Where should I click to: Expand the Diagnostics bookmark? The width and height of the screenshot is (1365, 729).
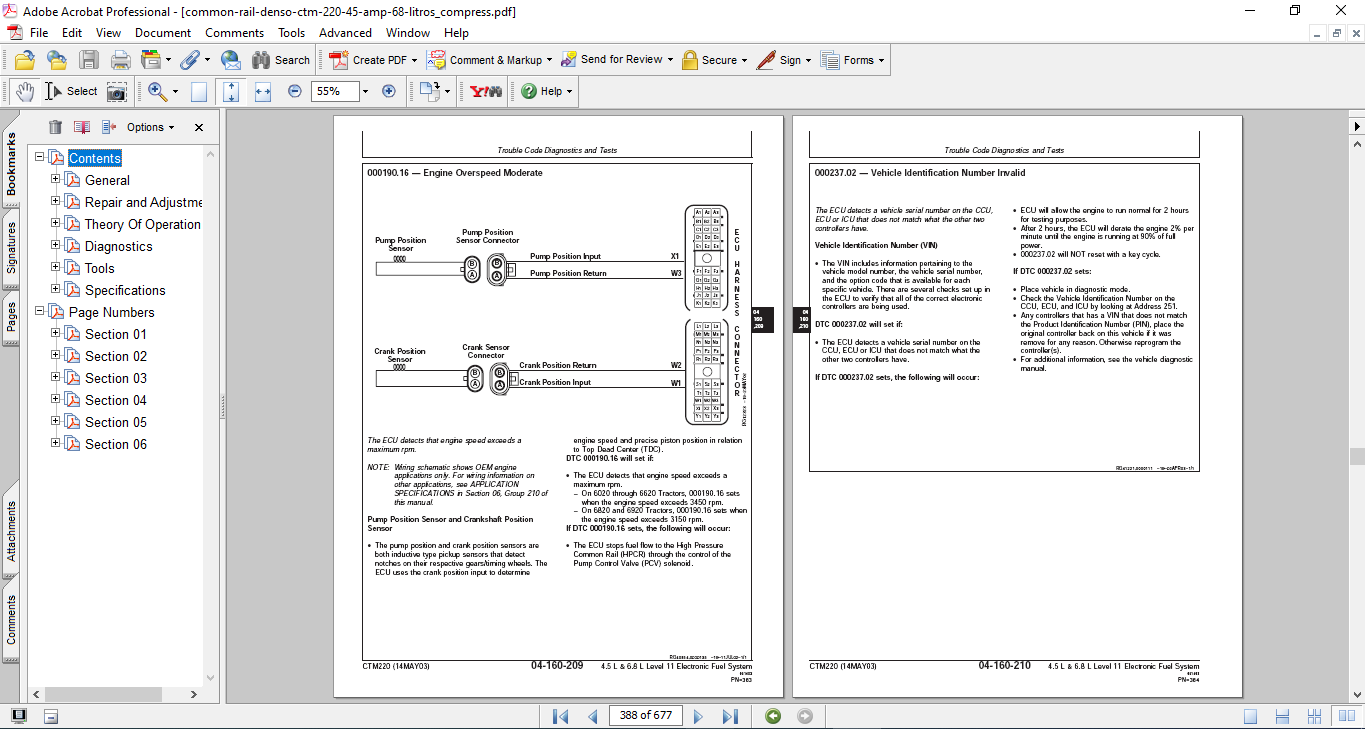point(56,246)
